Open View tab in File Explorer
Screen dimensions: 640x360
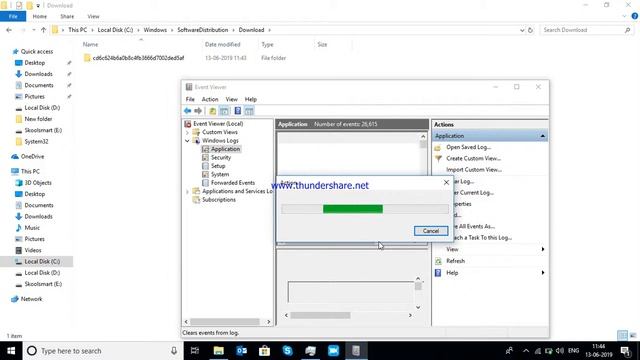point(93,16)
